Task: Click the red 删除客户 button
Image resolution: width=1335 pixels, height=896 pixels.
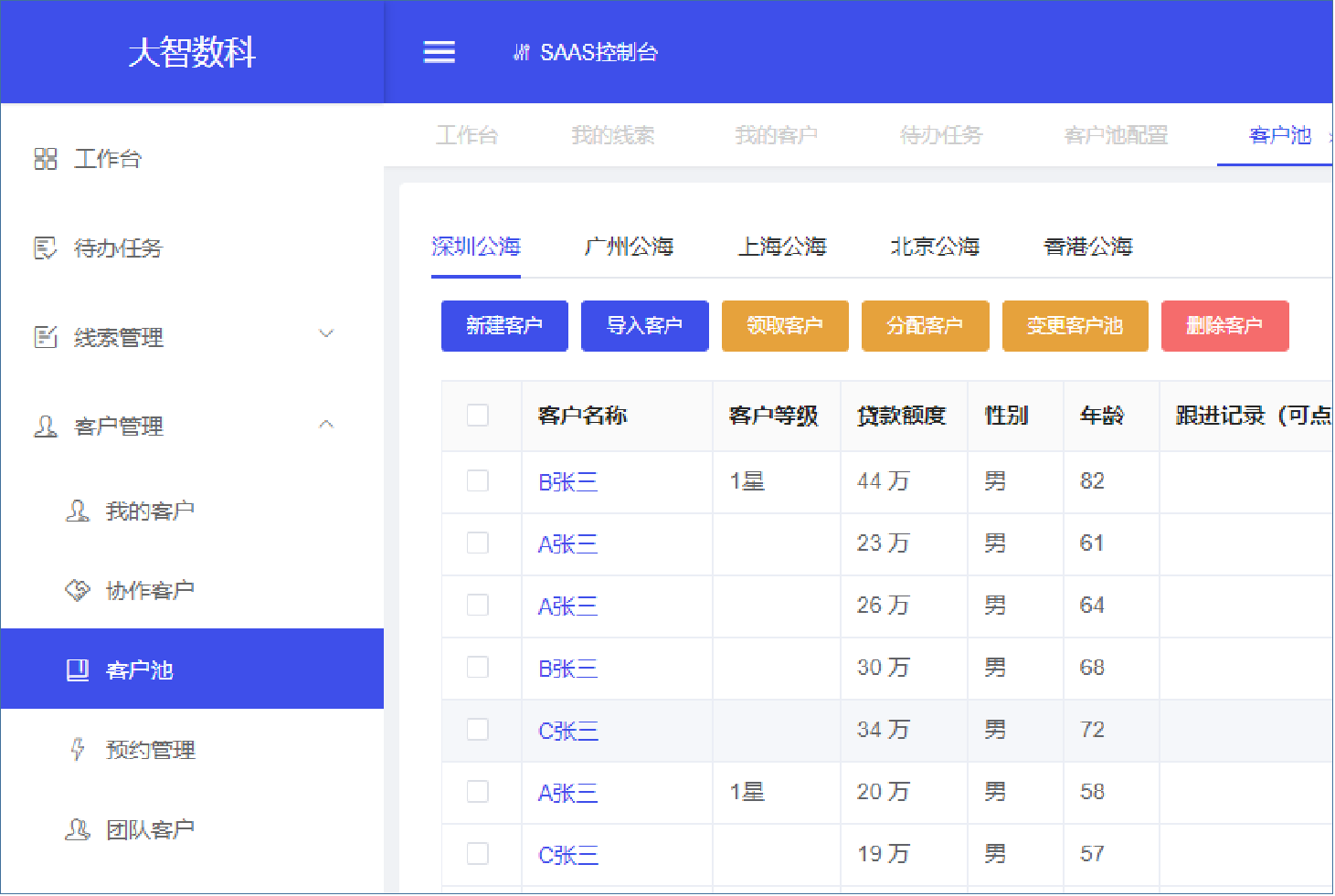Action: pyautogui.click(x=1225, y=326)
